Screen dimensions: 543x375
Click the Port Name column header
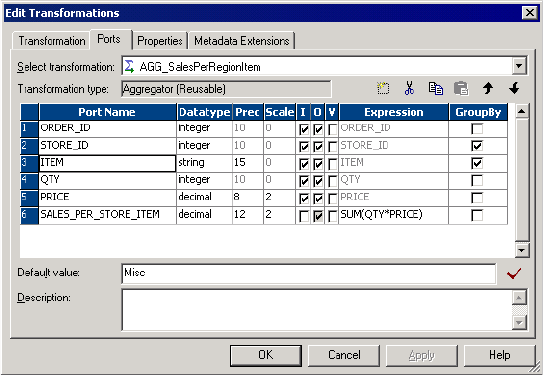107,112
